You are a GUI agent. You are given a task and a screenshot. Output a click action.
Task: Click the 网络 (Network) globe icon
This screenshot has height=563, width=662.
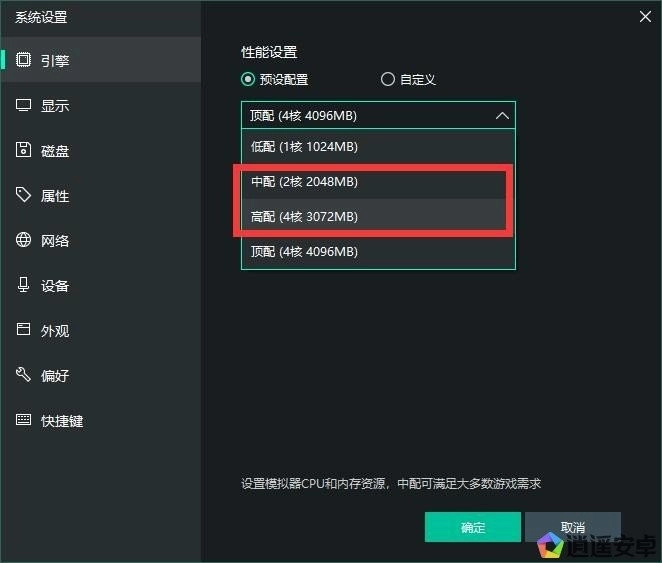[23, 241]
